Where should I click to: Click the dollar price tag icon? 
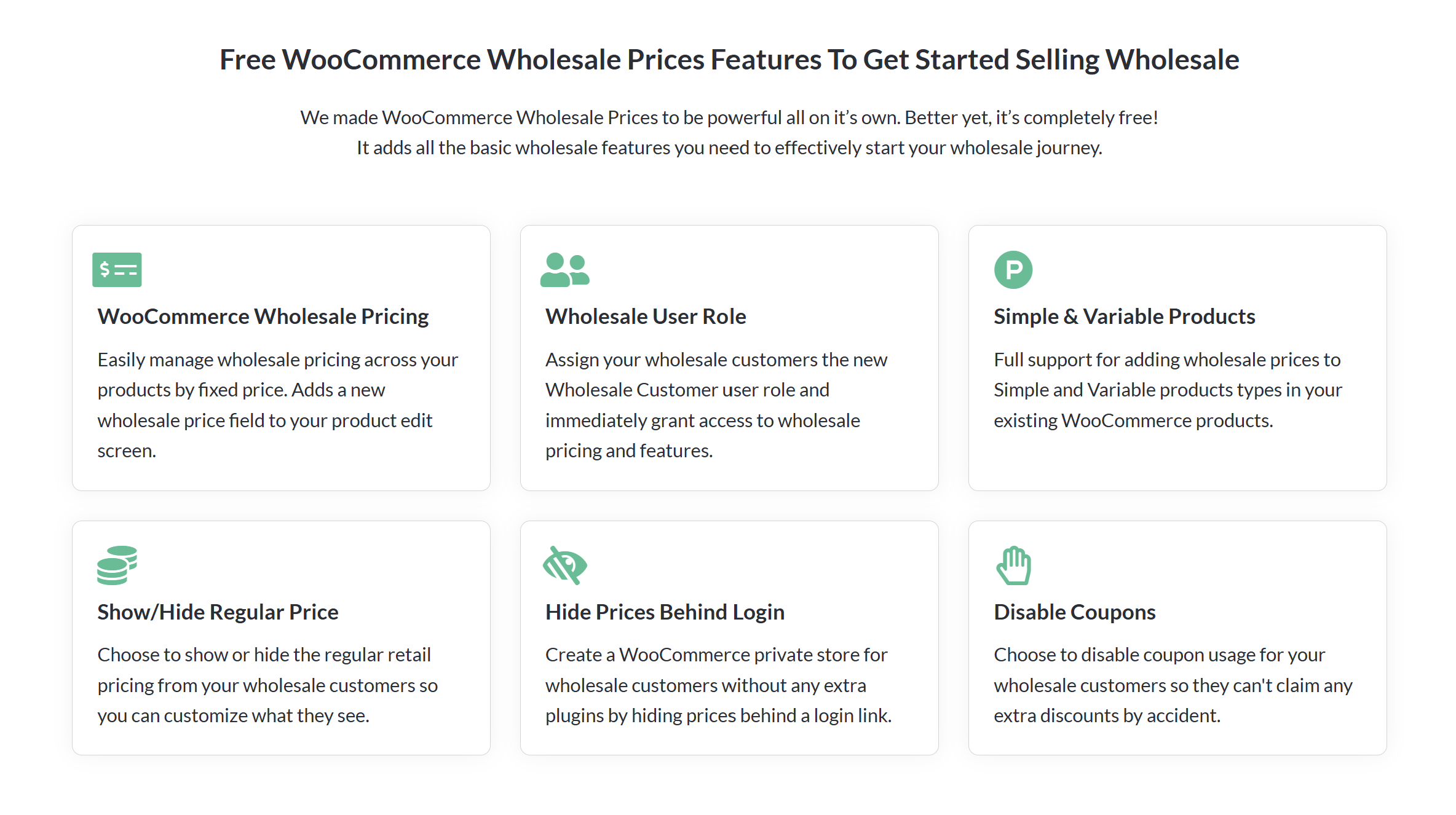tap(117, 270)
